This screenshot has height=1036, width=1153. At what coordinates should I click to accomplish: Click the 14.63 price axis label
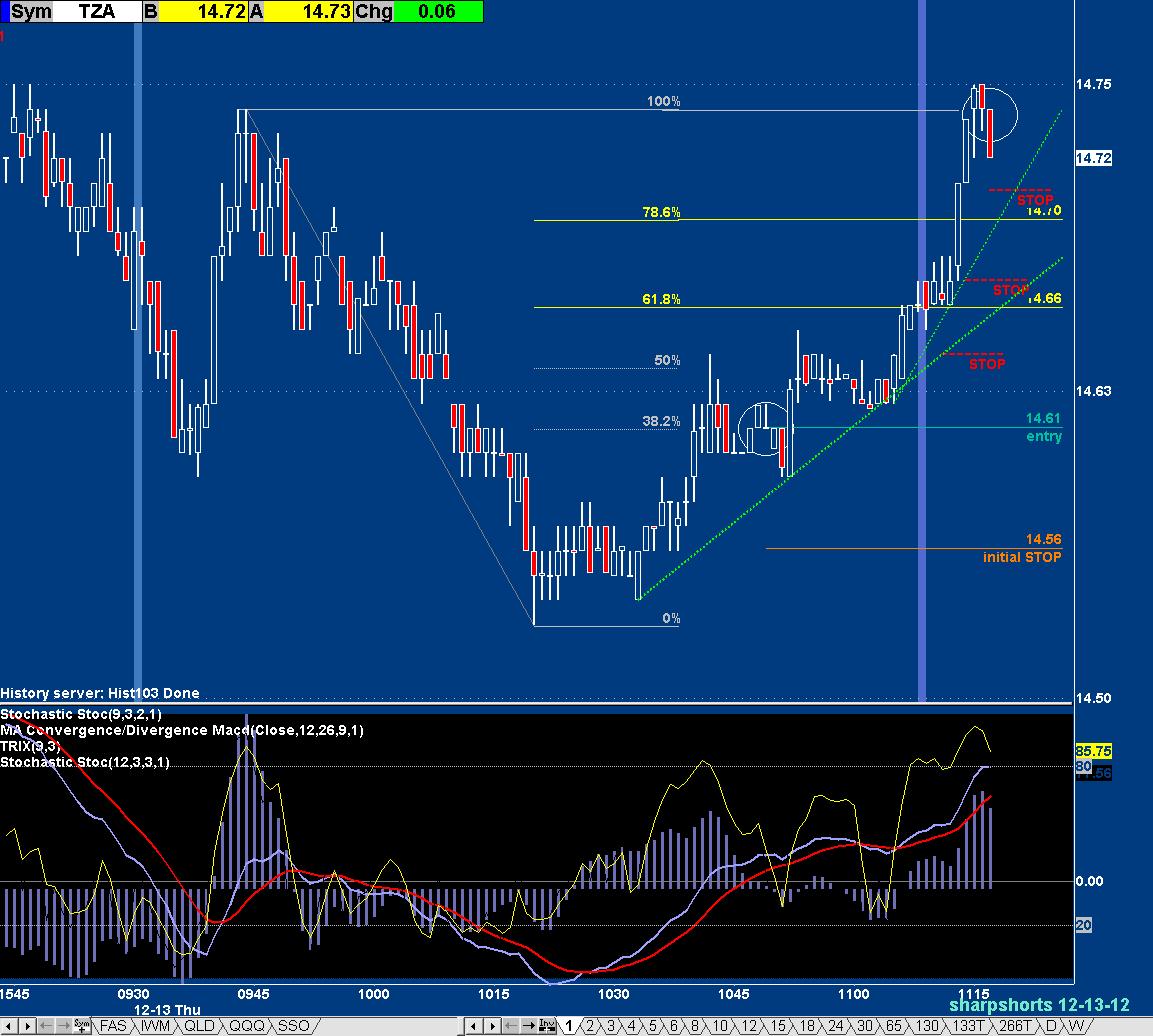1093,391
